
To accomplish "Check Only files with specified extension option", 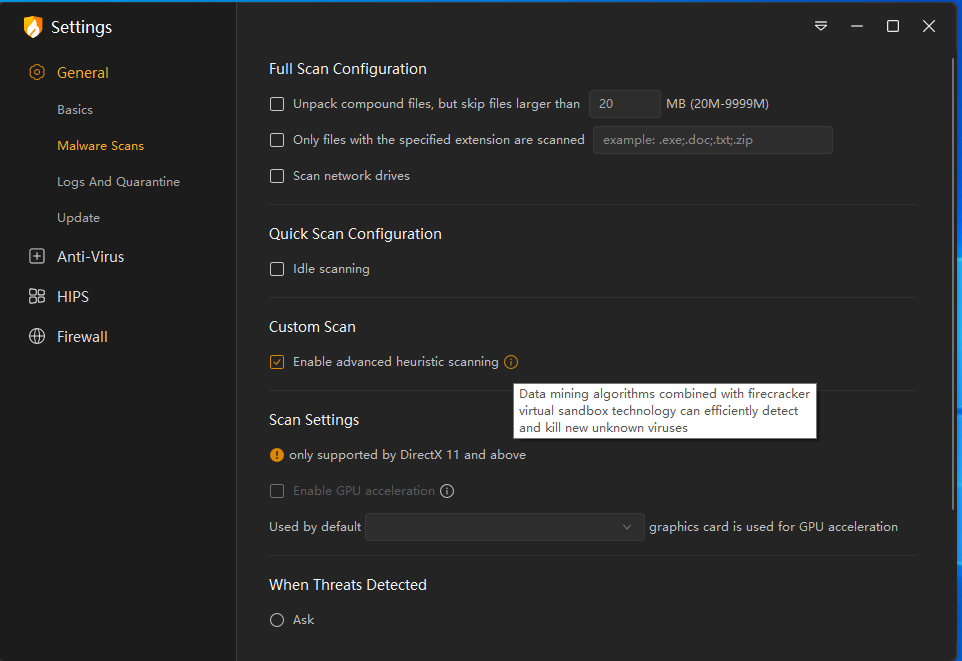I will tap(277, 140).
